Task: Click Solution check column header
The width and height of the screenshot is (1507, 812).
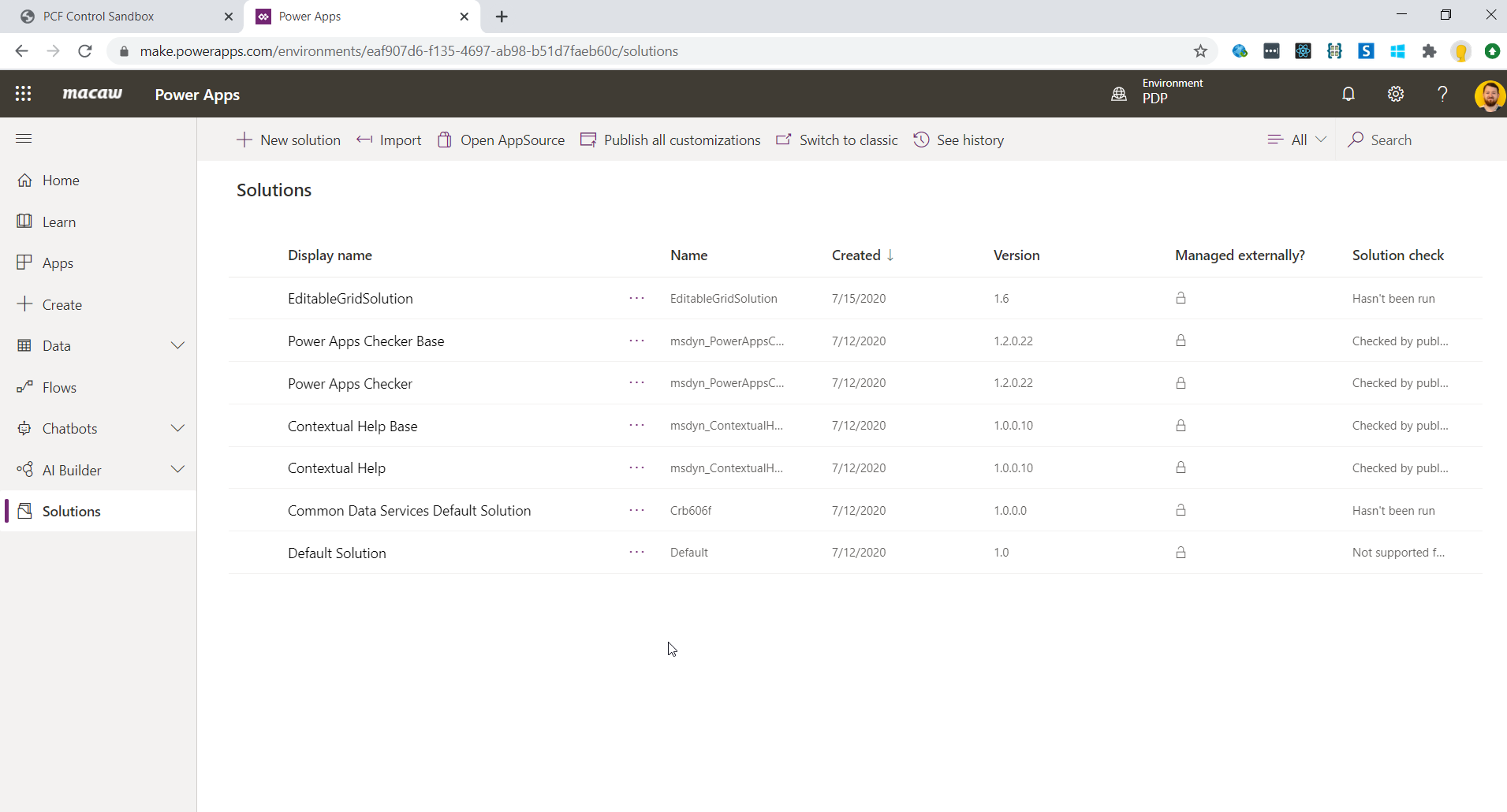Action: coord(1398,255)
